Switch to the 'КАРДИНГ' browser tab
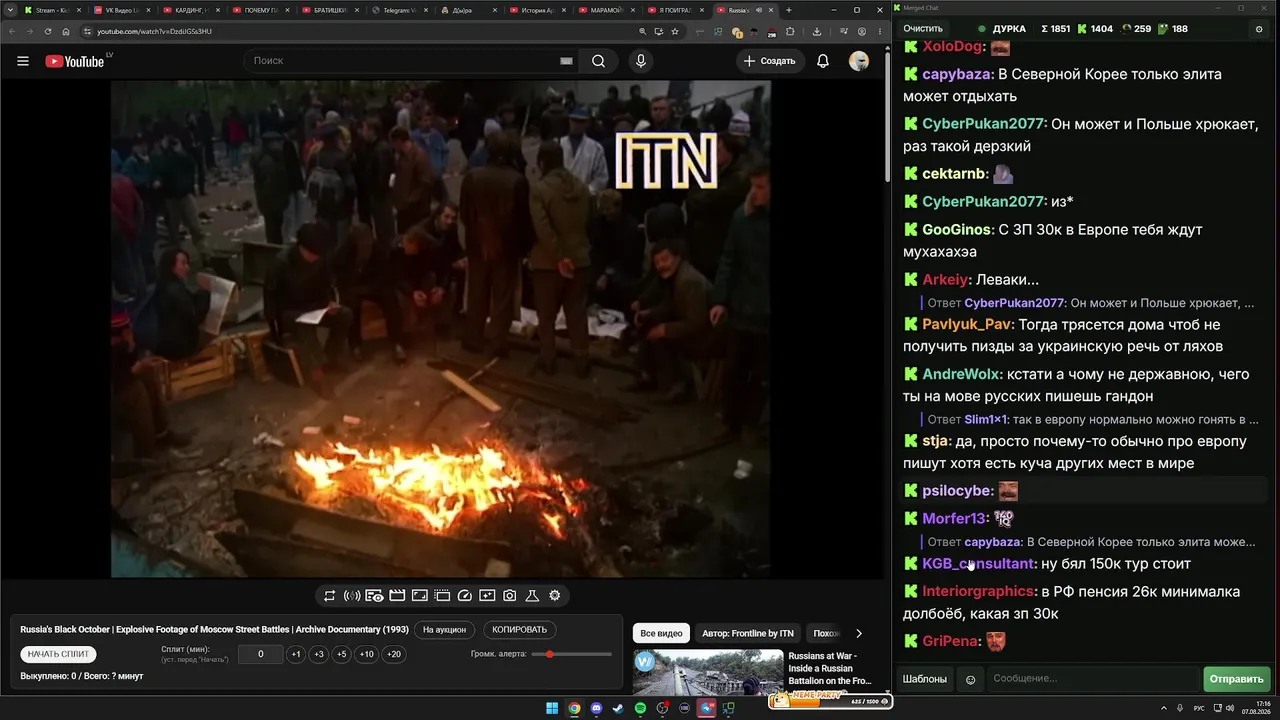Viewport: 1280px width, 720px height. point(191,10)
